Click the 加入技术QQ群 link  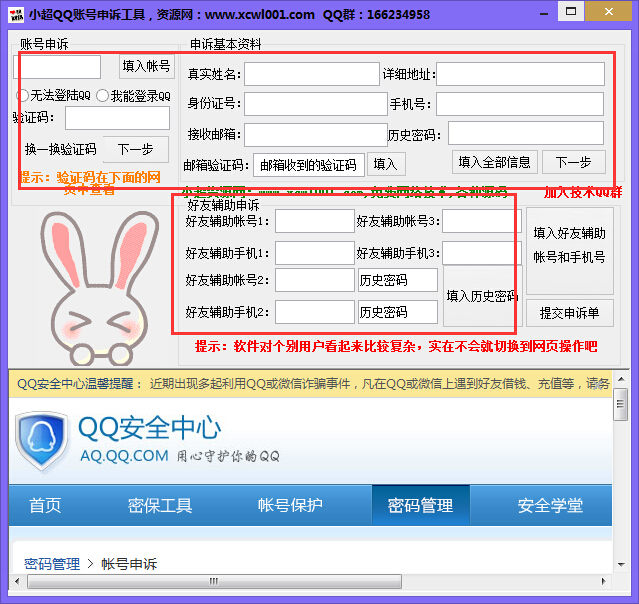click(582, 192)
